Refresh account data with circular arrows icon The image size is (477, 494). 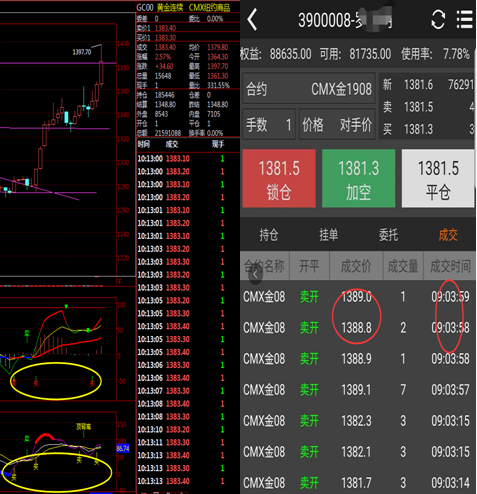pos(438,19)
